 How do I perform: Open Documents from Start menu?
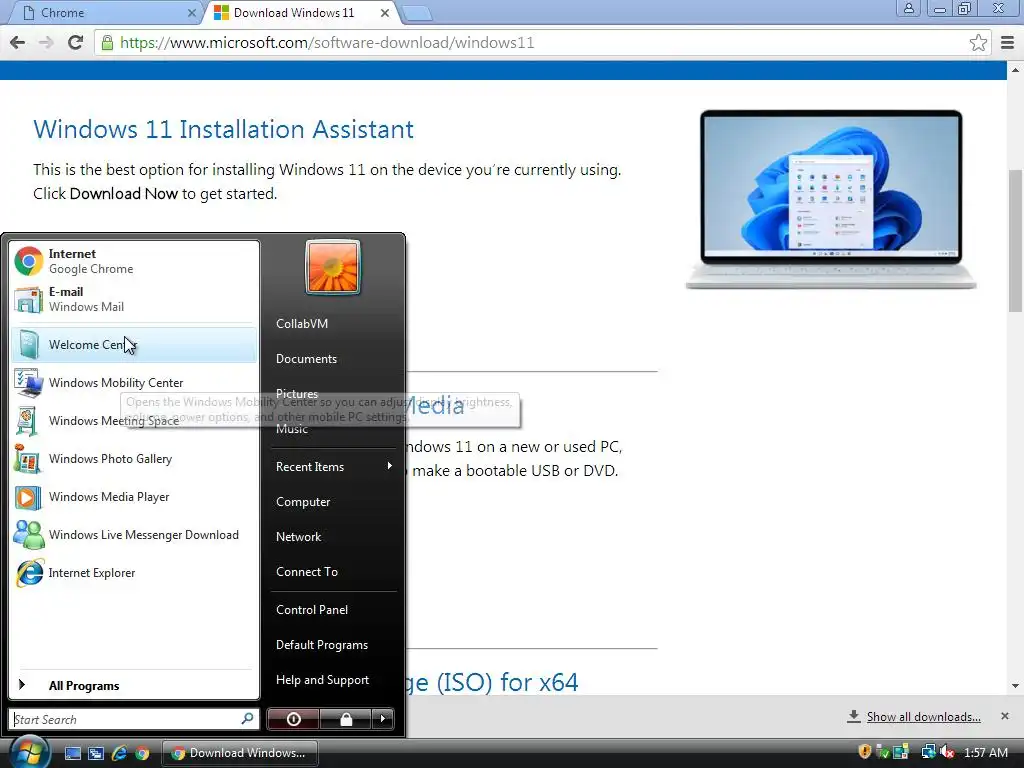tap(306, 359)
